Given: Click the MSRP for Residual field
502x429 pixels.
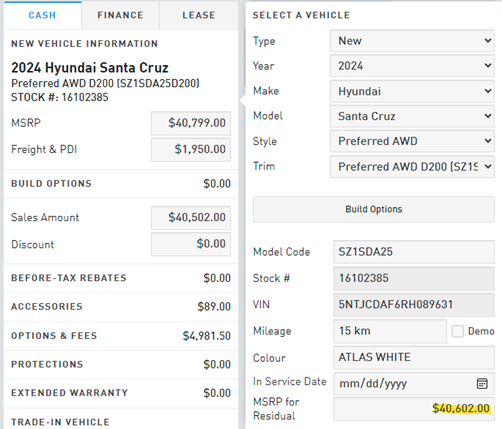Looking at the screenshot, I should click(414, 409).
